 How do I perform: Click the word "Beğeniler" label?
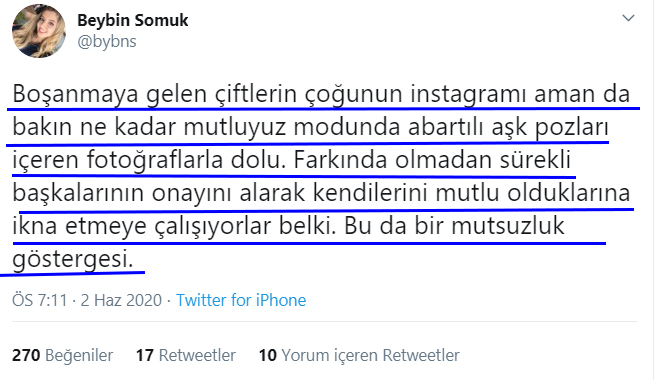point(79,355)
